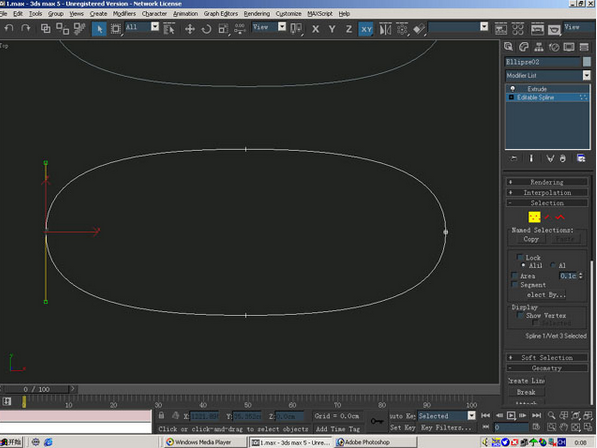Switch to the Motion command panel tab
The image size is (597, 448).
tap(554, 47)
